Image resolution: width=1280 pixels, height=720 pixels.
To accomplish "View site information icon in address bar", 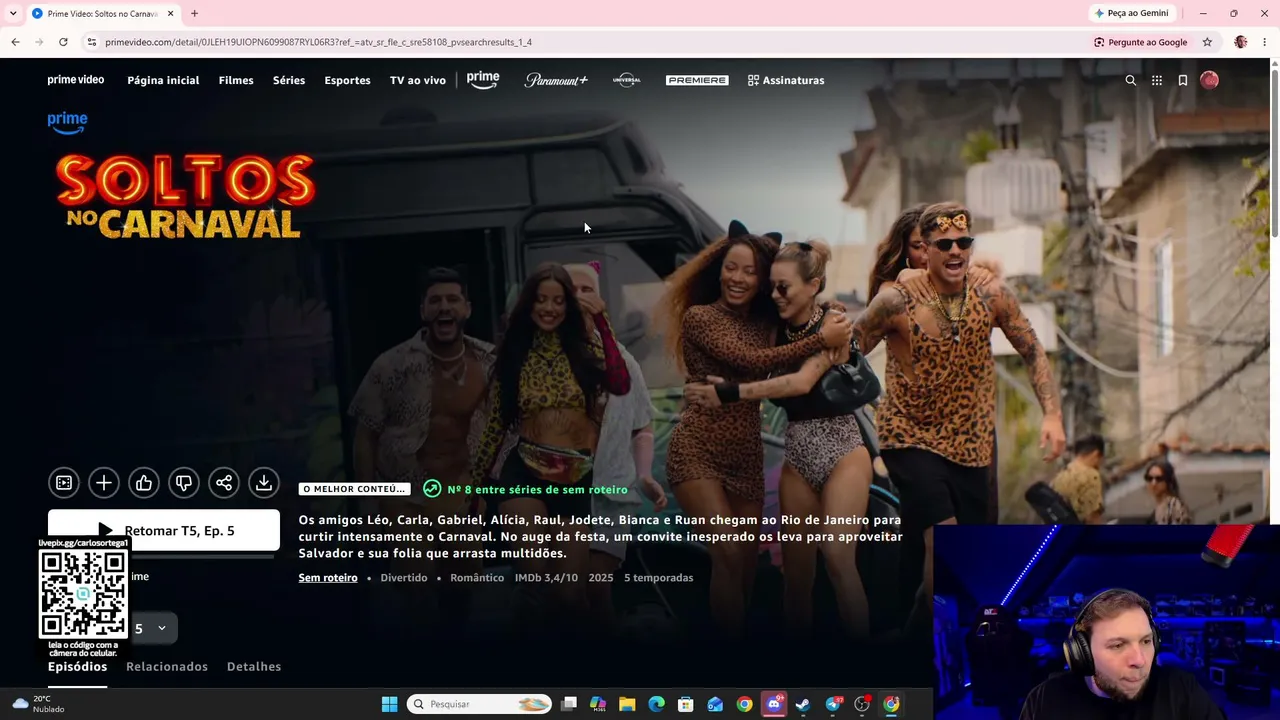I will click(91, 42).
